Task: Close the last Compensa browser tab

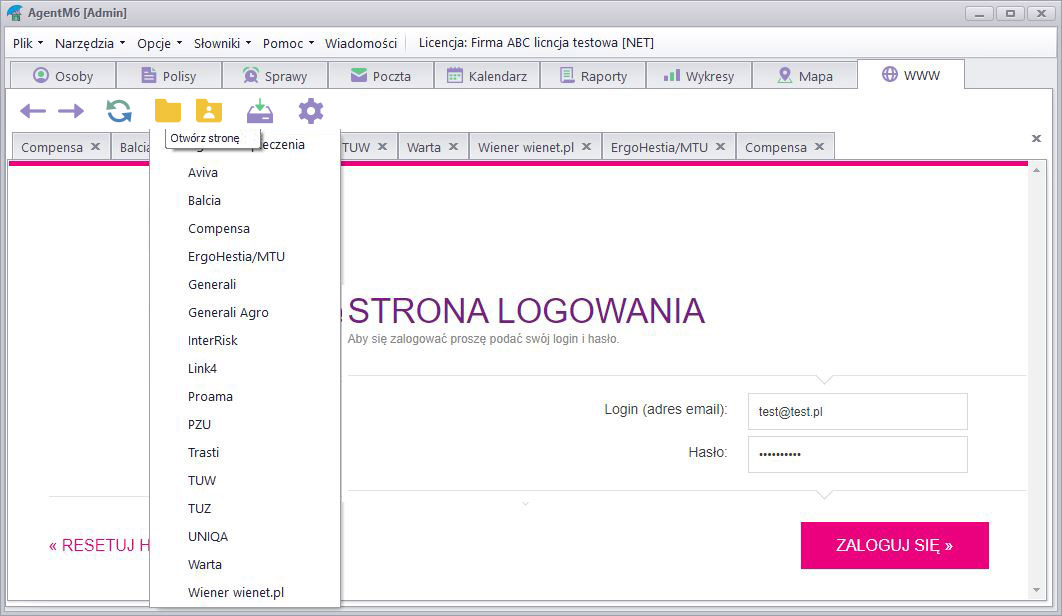Action: point(820,146)
